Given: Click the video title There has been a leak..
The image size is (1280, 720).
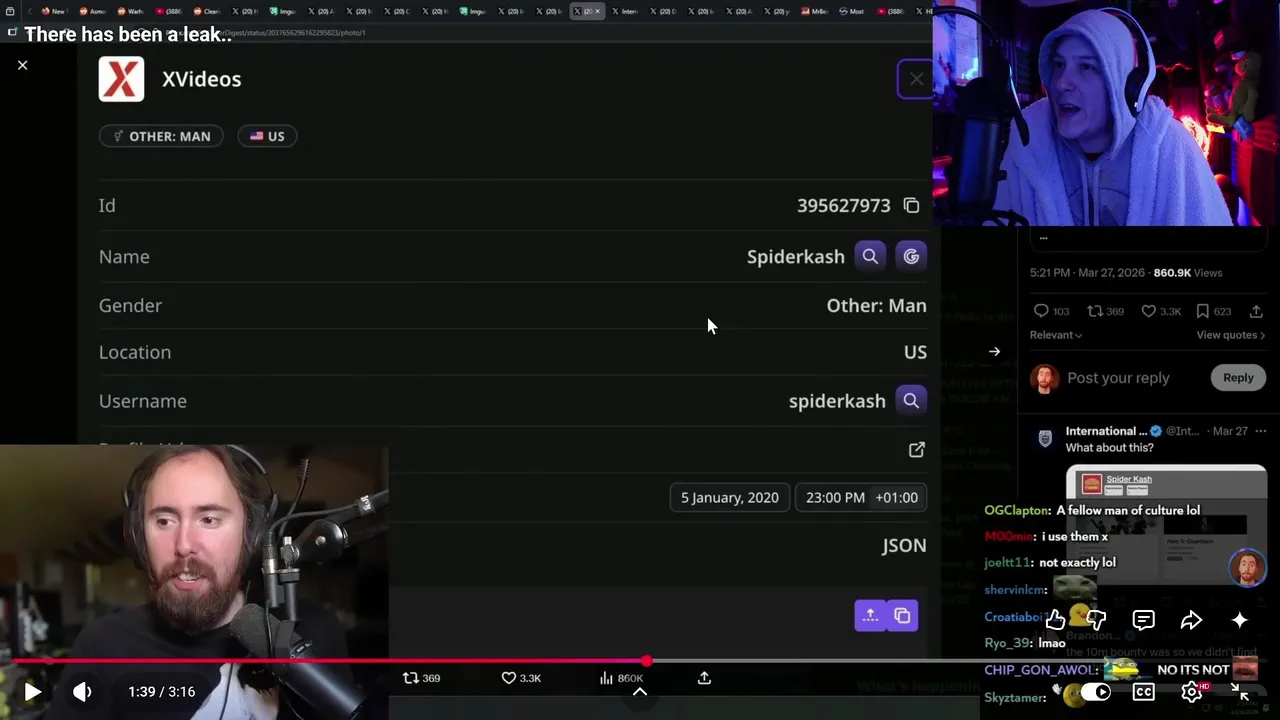Looking at the screenshot, I should 127,34.
